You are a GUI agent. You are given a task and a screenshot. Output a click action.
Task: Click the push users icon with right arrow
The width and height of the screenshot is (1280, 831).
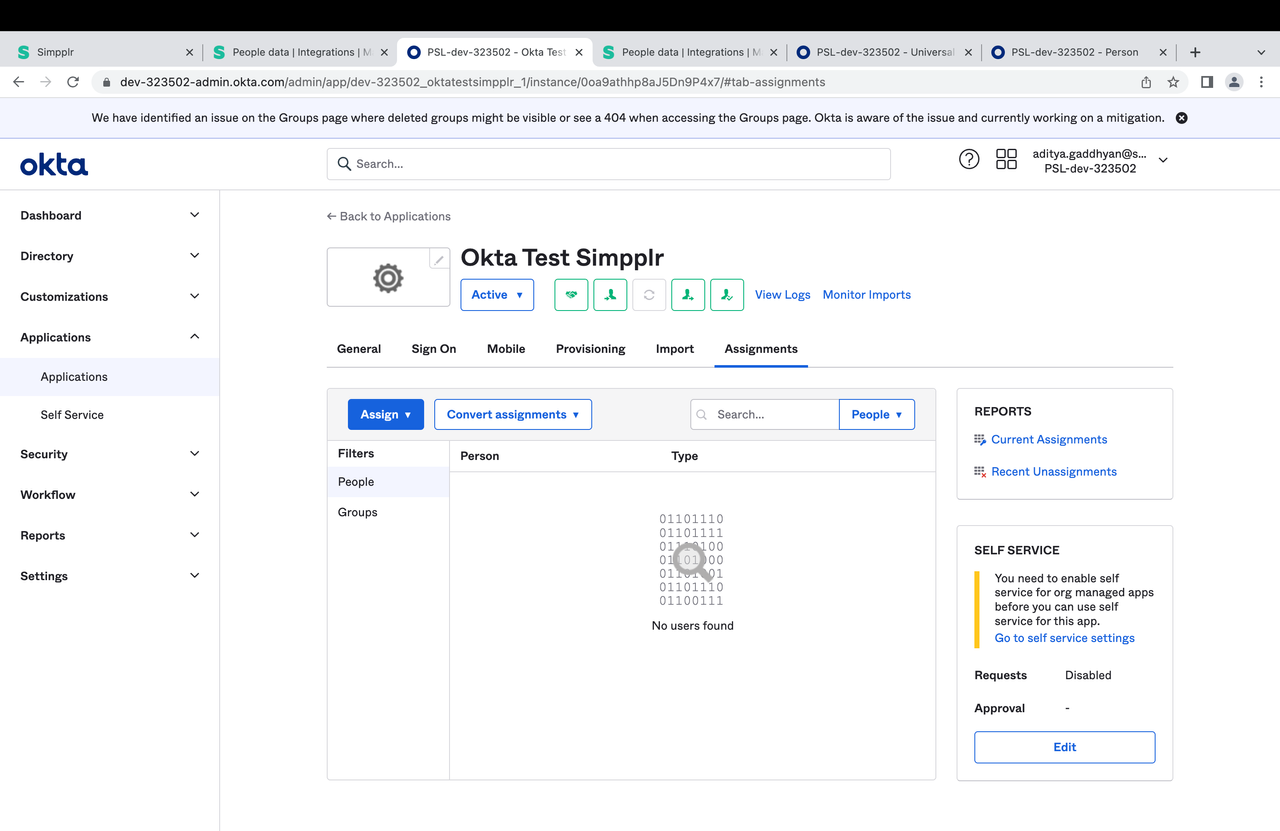click(688, 295)
